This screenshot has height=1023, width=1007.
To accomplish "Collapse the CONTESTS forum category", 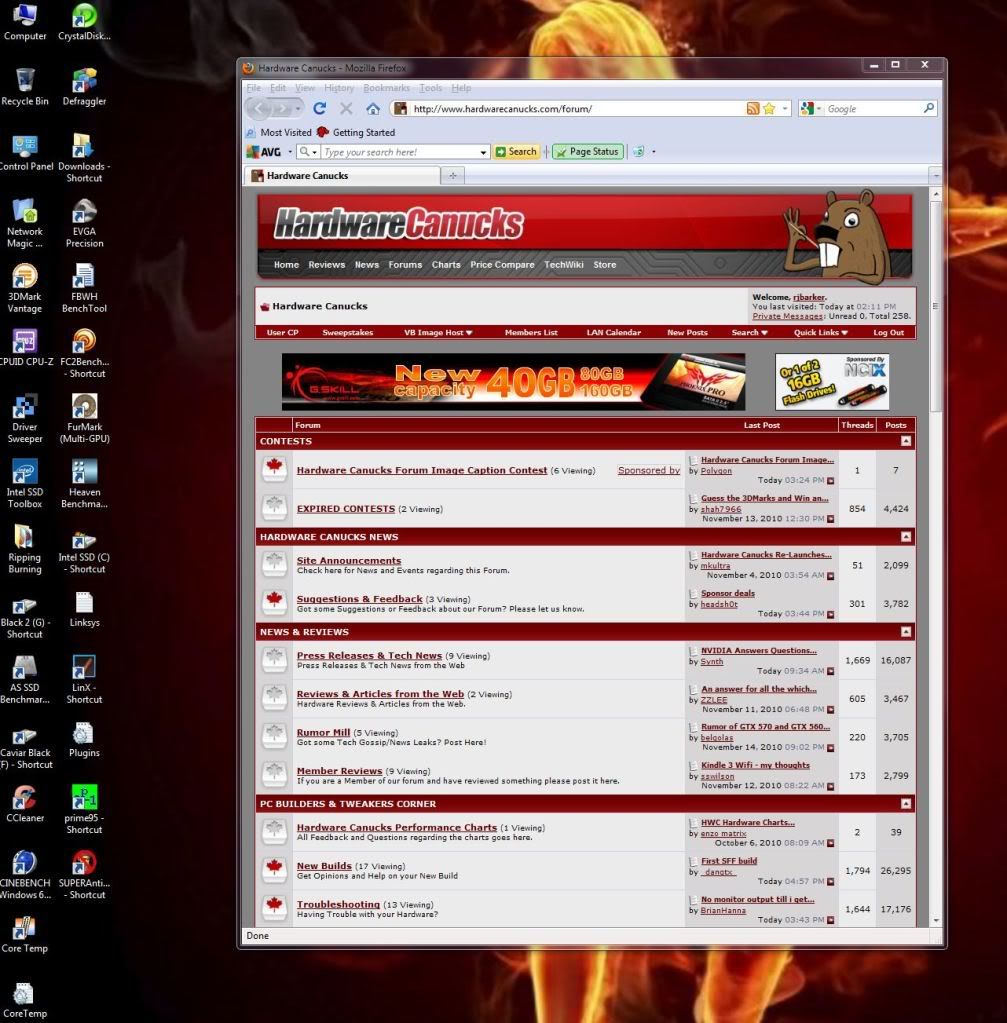I will coord(906,441).
